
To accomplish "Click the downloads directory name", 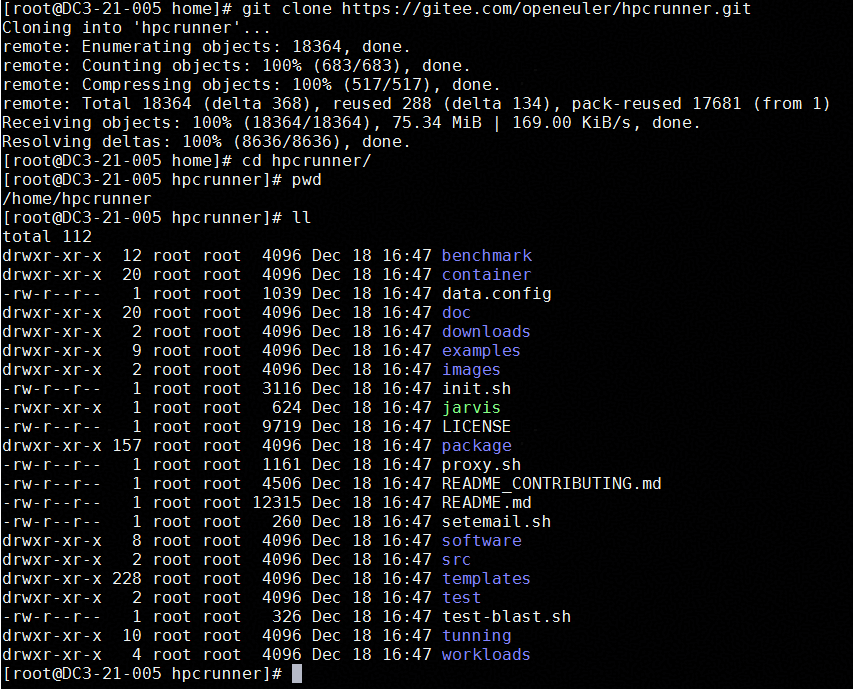I will (486, 332).
